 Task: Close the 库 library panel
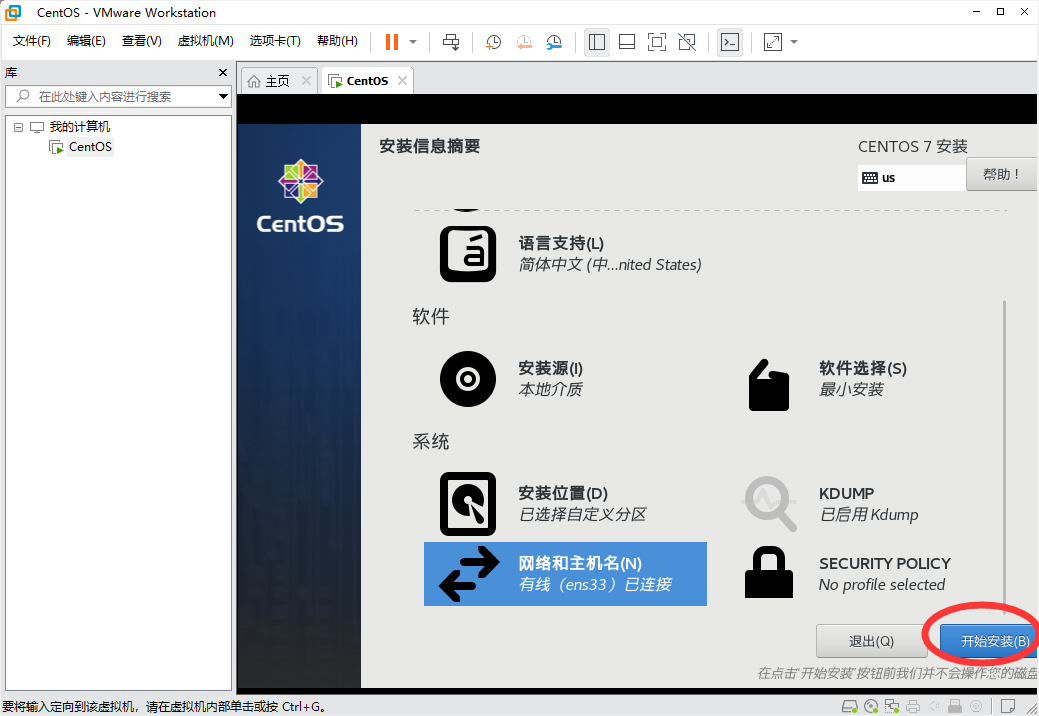pyautogui.click(x=223, y=72)
